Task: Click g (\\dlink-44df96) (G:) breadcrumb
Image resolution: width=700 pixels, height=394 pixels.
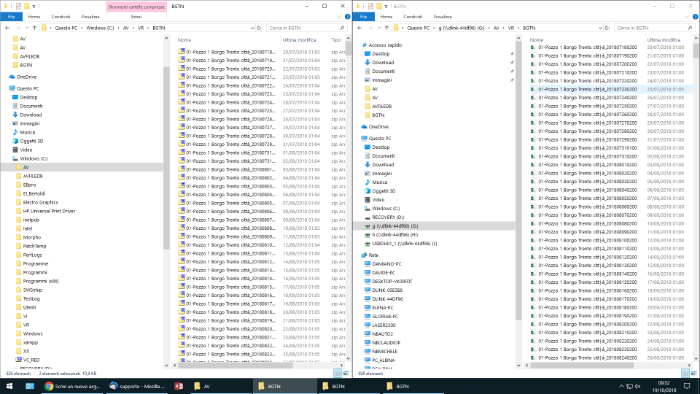Action: click(x=461, y=28)
